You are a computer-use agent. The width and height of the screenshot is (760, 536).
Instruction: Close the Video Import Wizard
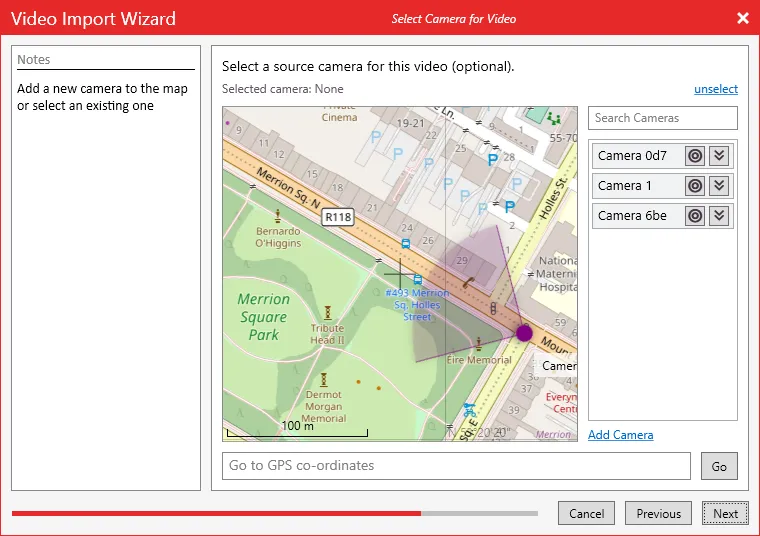click(x=743, y=18)
